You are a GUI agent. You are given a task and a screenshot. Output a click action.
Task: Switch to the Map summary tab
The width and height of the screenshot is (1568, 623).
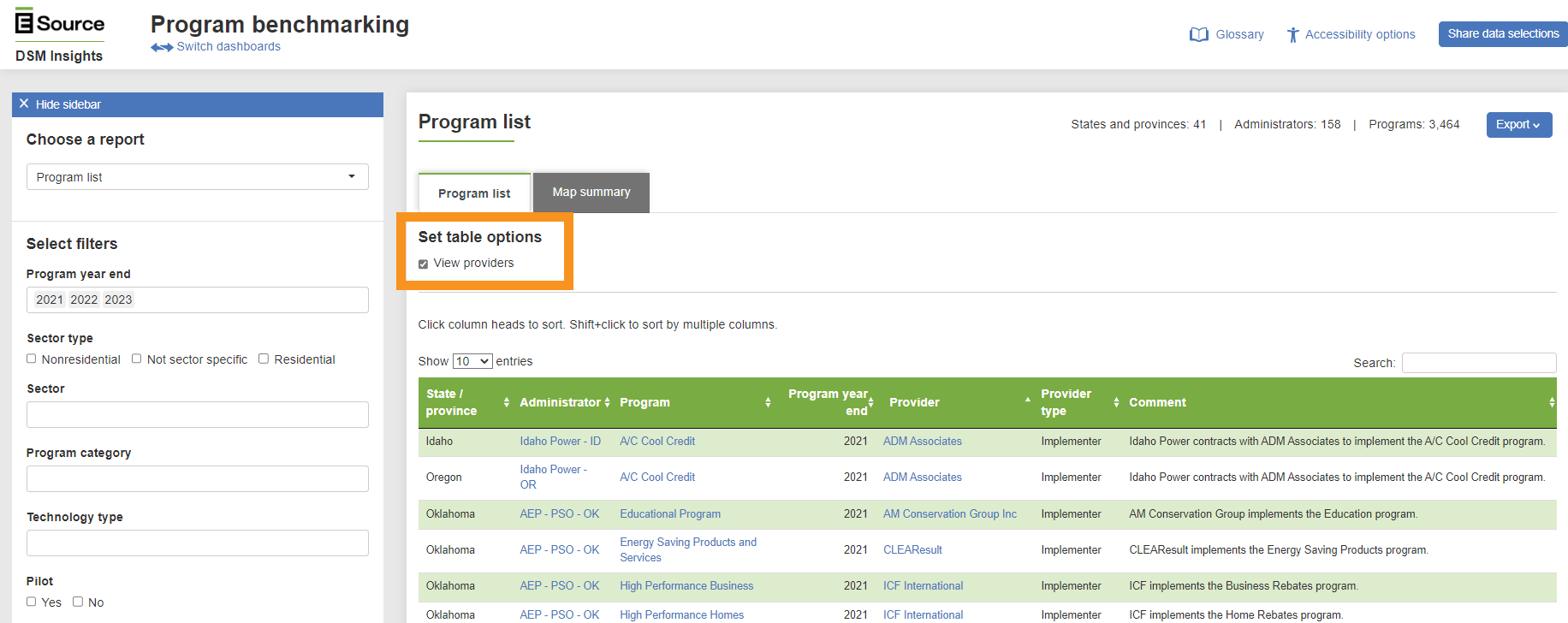click(x=591, y=193)
